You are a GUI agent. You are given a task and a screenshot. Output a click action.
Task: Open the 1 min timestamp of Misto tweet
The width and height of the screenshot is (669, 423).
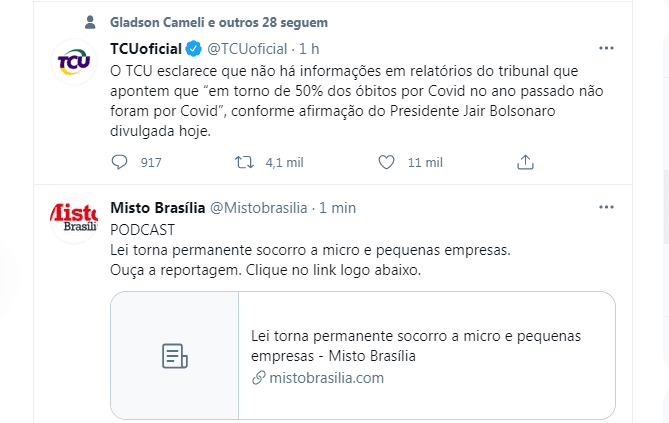point(337,208)
